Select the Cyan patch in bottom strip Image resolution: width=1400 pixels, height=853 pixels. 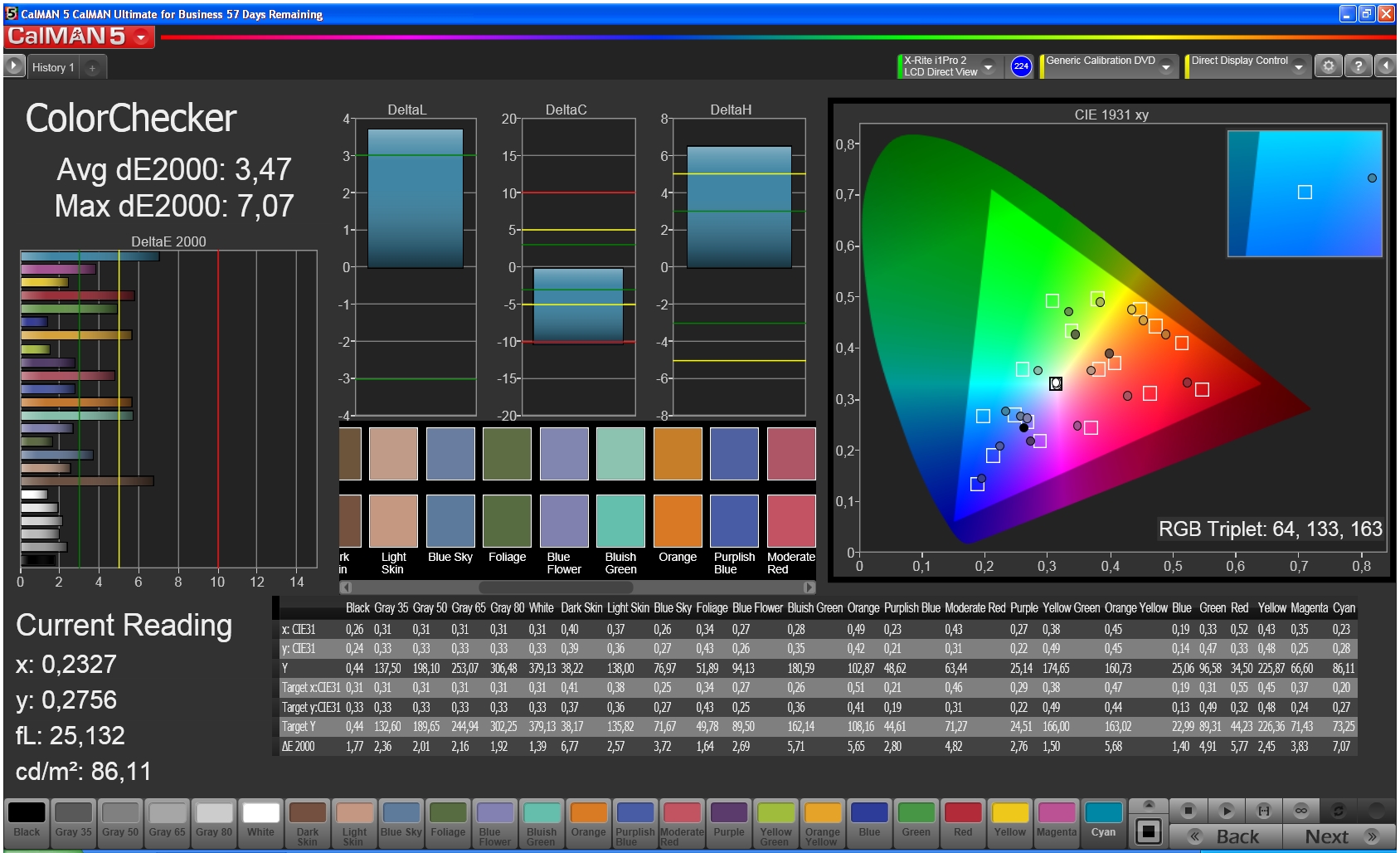1103,821
